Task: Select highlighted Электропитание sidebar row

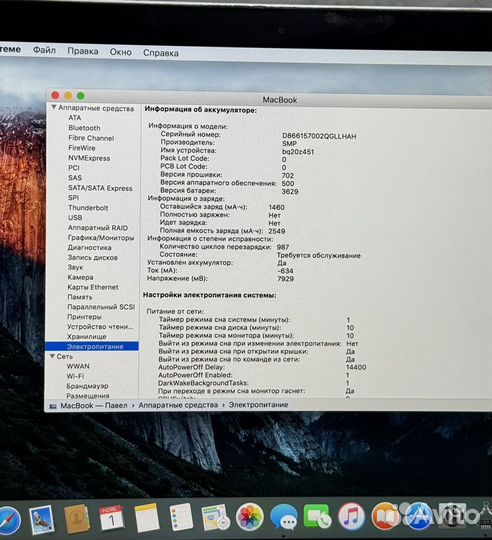Action: [x=92, y=346]
